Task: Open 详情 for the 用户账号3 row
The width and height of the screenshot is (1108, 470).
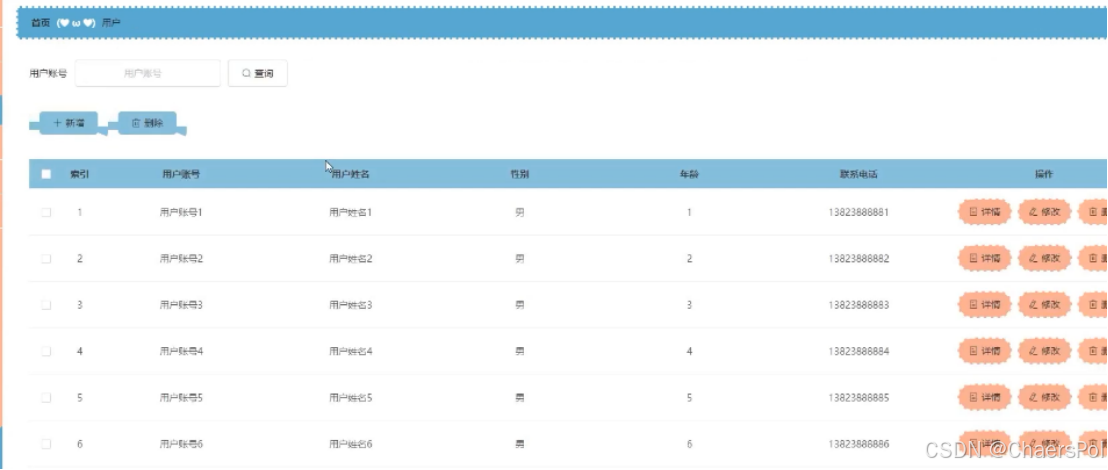Action: point(985,305)
